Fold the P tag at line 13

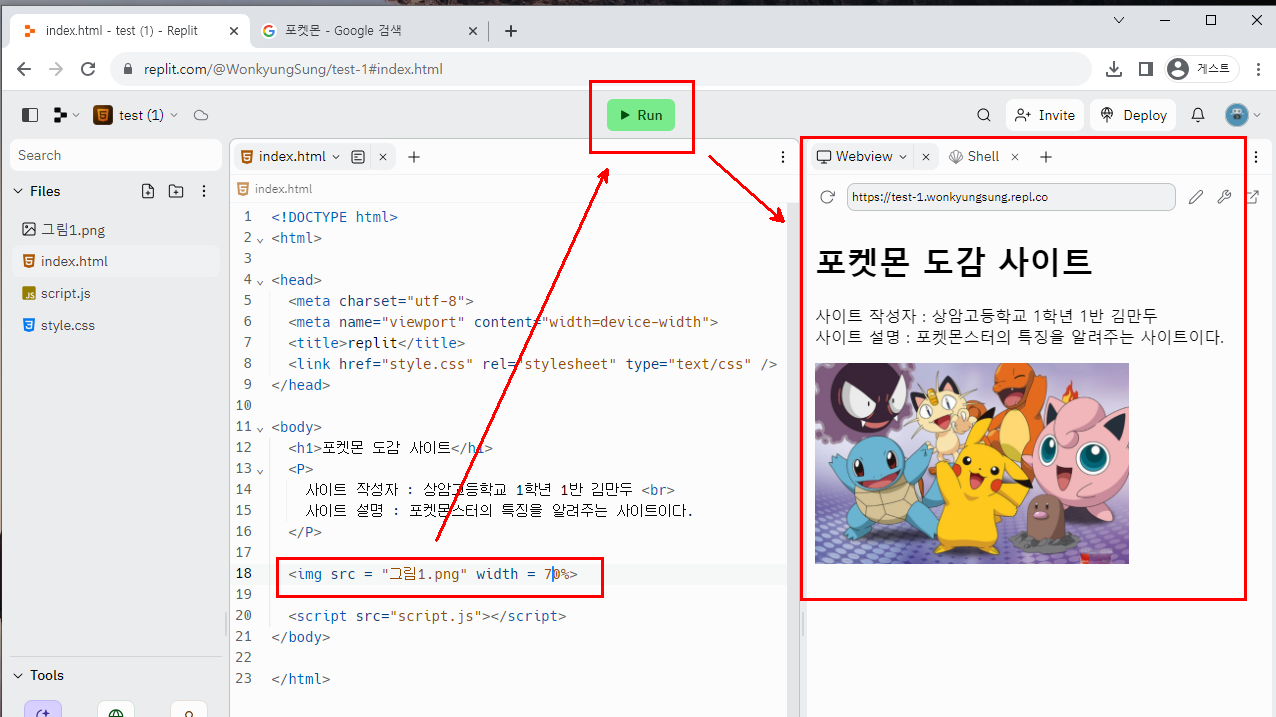coord(260,470)
